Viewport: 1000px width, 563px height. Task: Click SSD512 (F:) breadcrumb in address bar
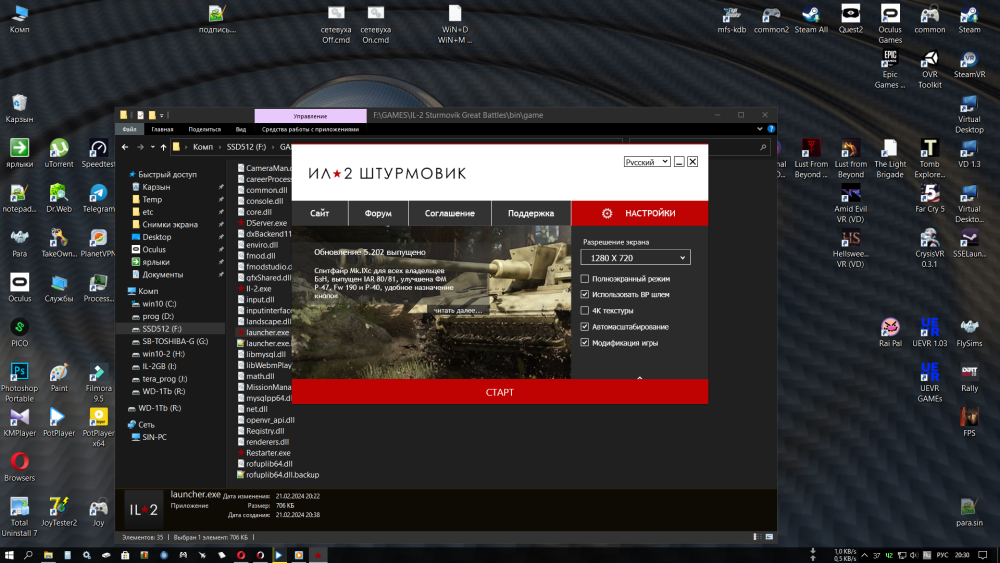(x=246, y=147)
